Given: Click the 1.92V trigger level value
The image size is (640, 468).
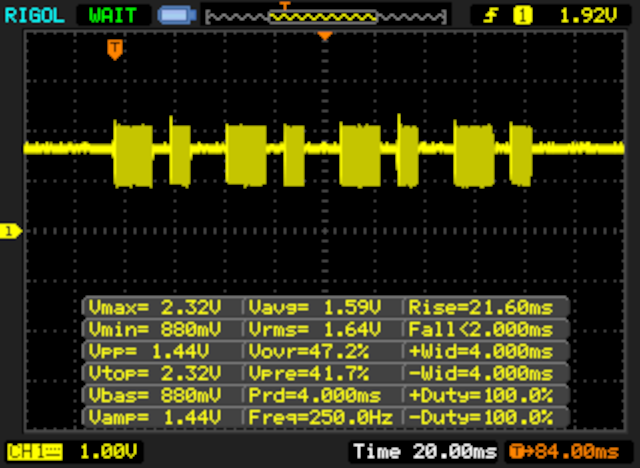Looking at the screenshot, I should 588,16.
